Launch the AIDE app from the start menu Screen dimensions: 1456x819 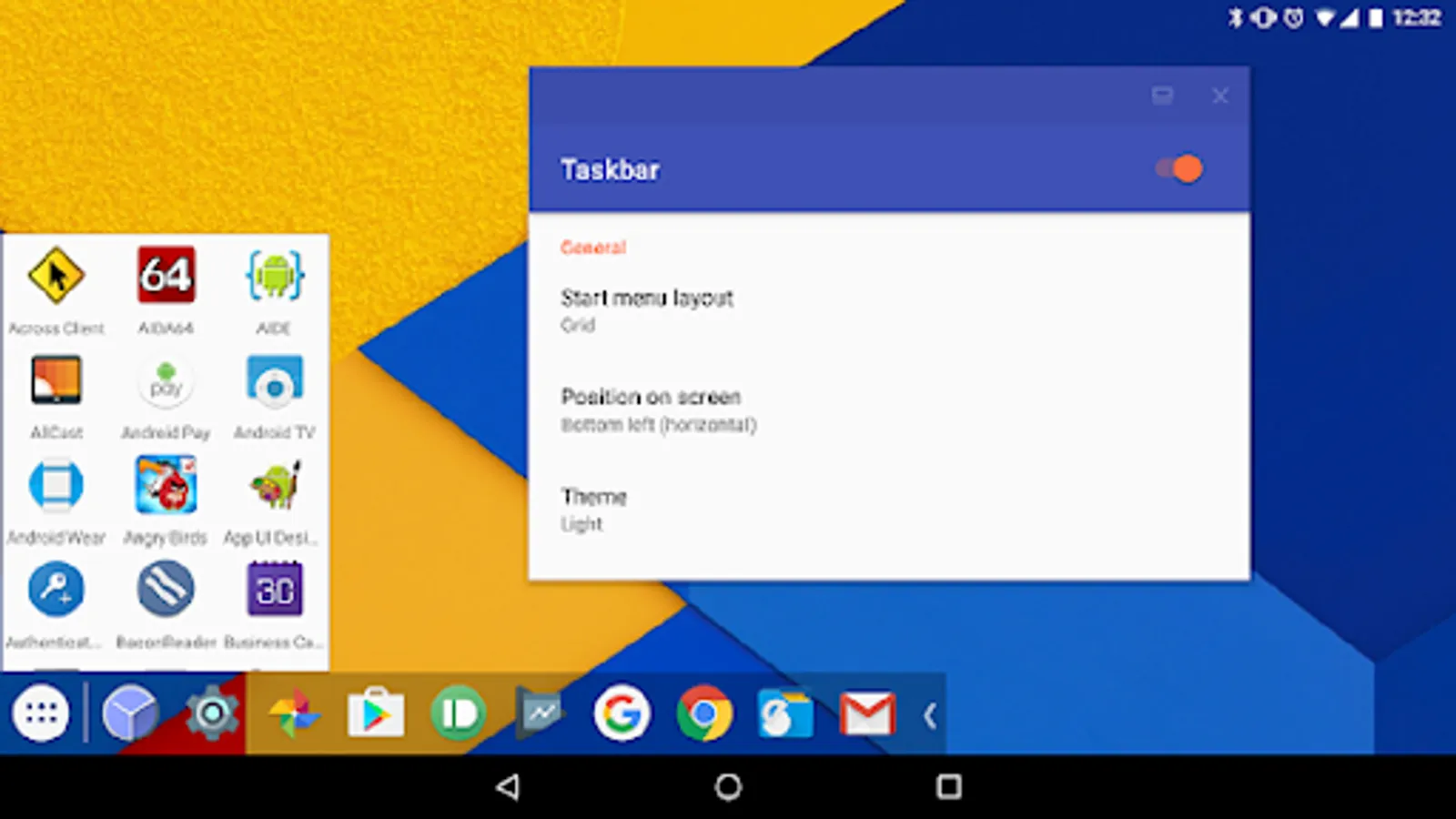pos(274,276)
